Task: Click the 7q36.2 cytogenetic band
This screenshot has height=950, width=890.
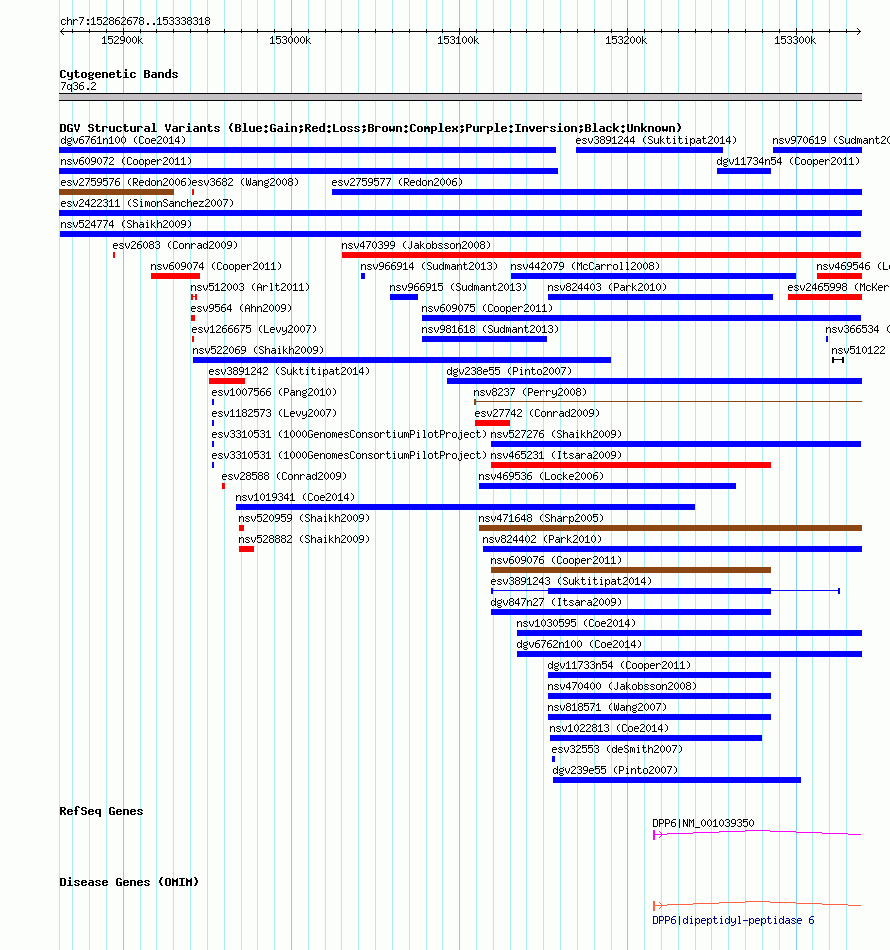Action: [x=460, y=97]
